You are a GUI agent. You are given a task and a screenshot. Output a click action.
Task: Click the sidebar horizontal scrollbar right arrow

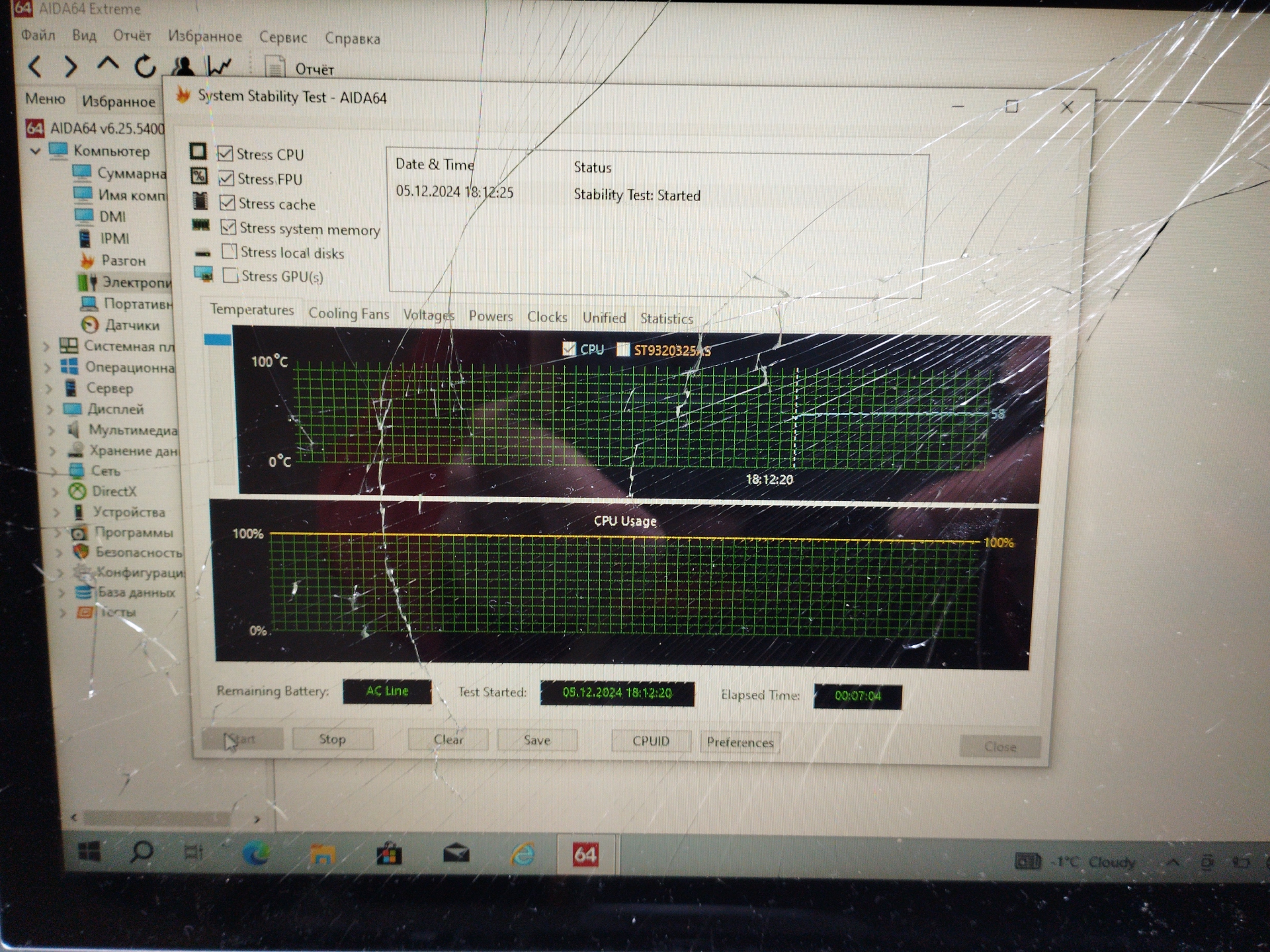tap(257, 820)
